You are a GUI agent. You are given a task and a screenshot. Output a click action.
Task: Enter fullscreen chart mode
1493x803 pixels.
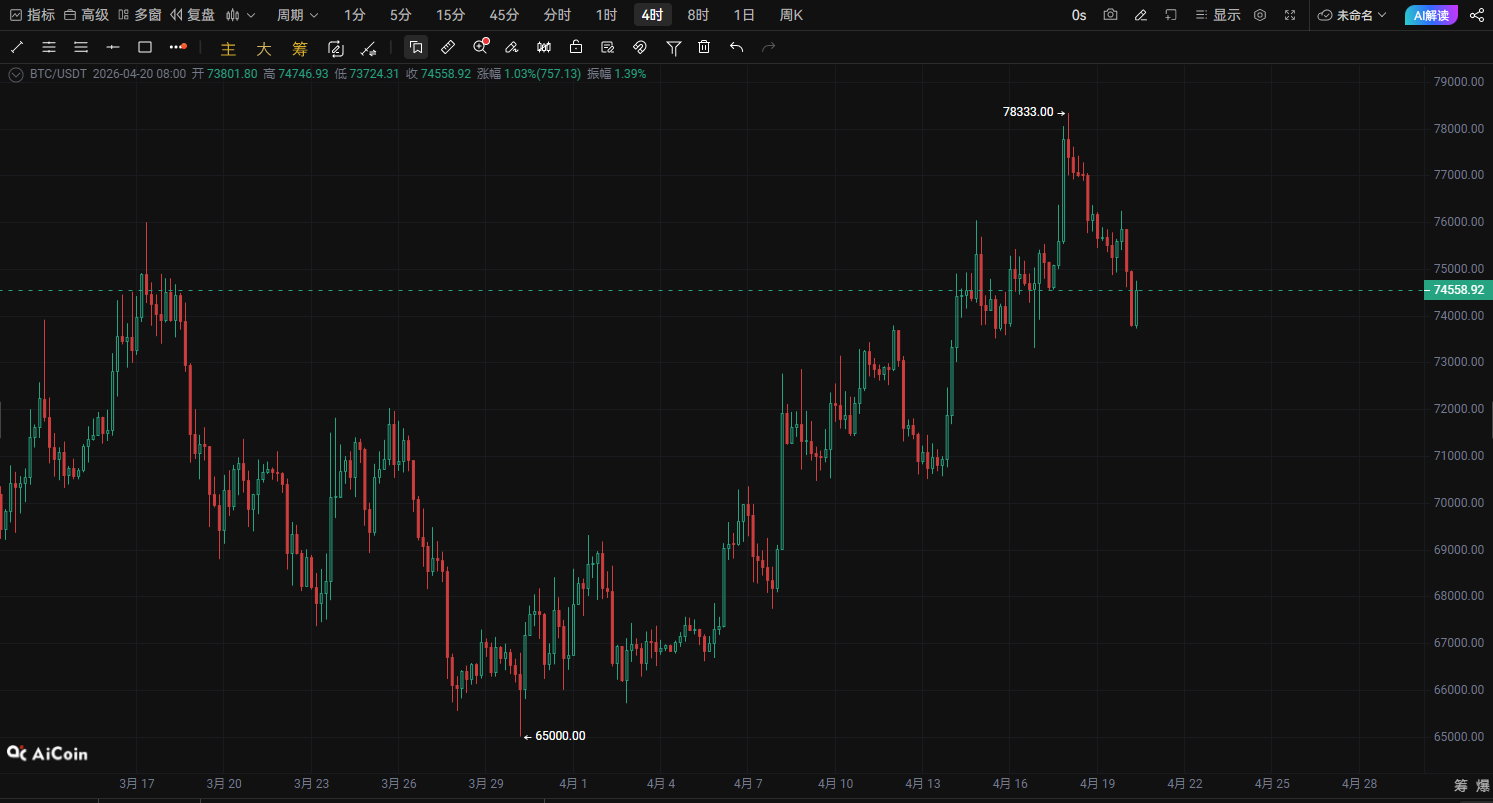click(1290, 15)
